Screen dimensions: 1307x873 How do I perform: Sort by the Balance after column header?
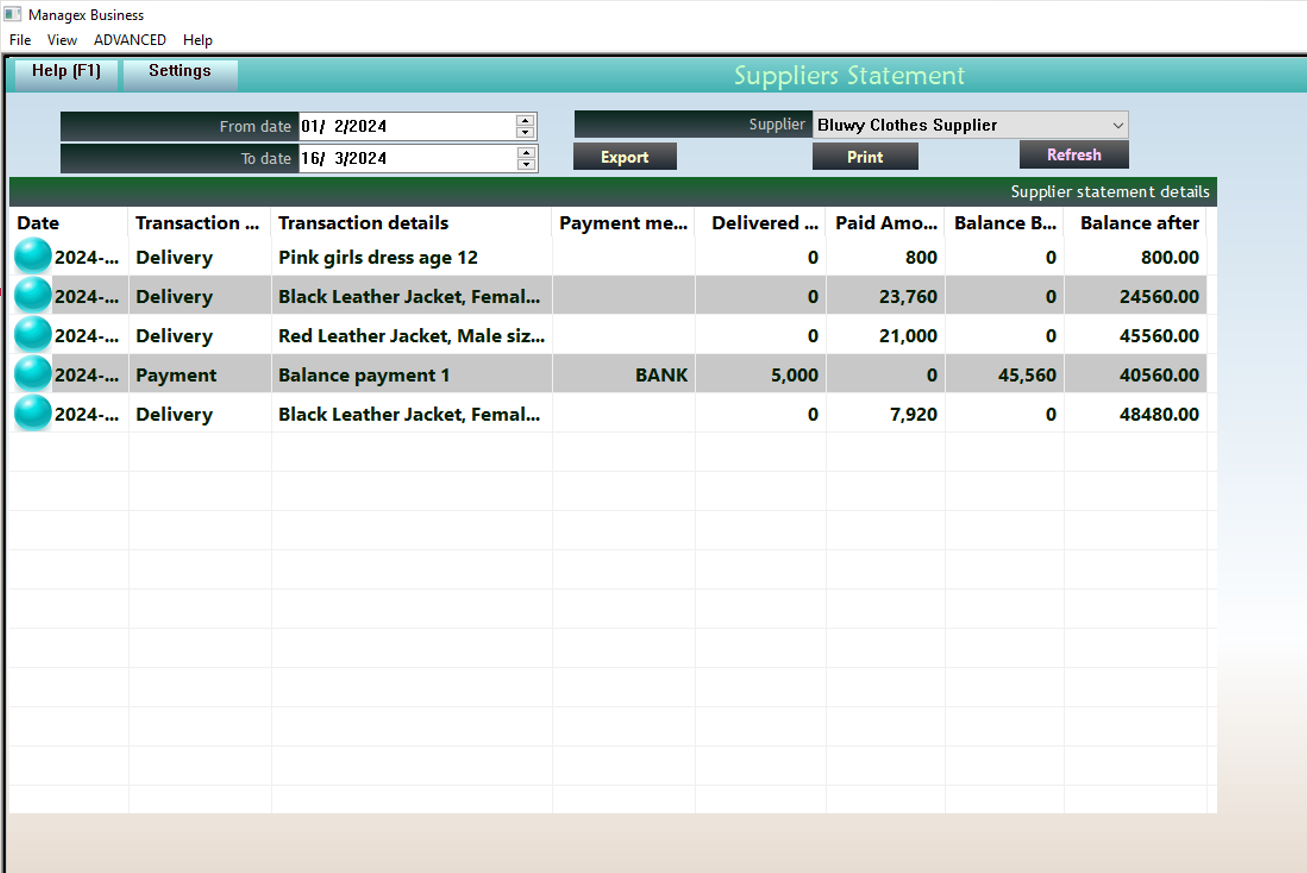(1139, 223)
